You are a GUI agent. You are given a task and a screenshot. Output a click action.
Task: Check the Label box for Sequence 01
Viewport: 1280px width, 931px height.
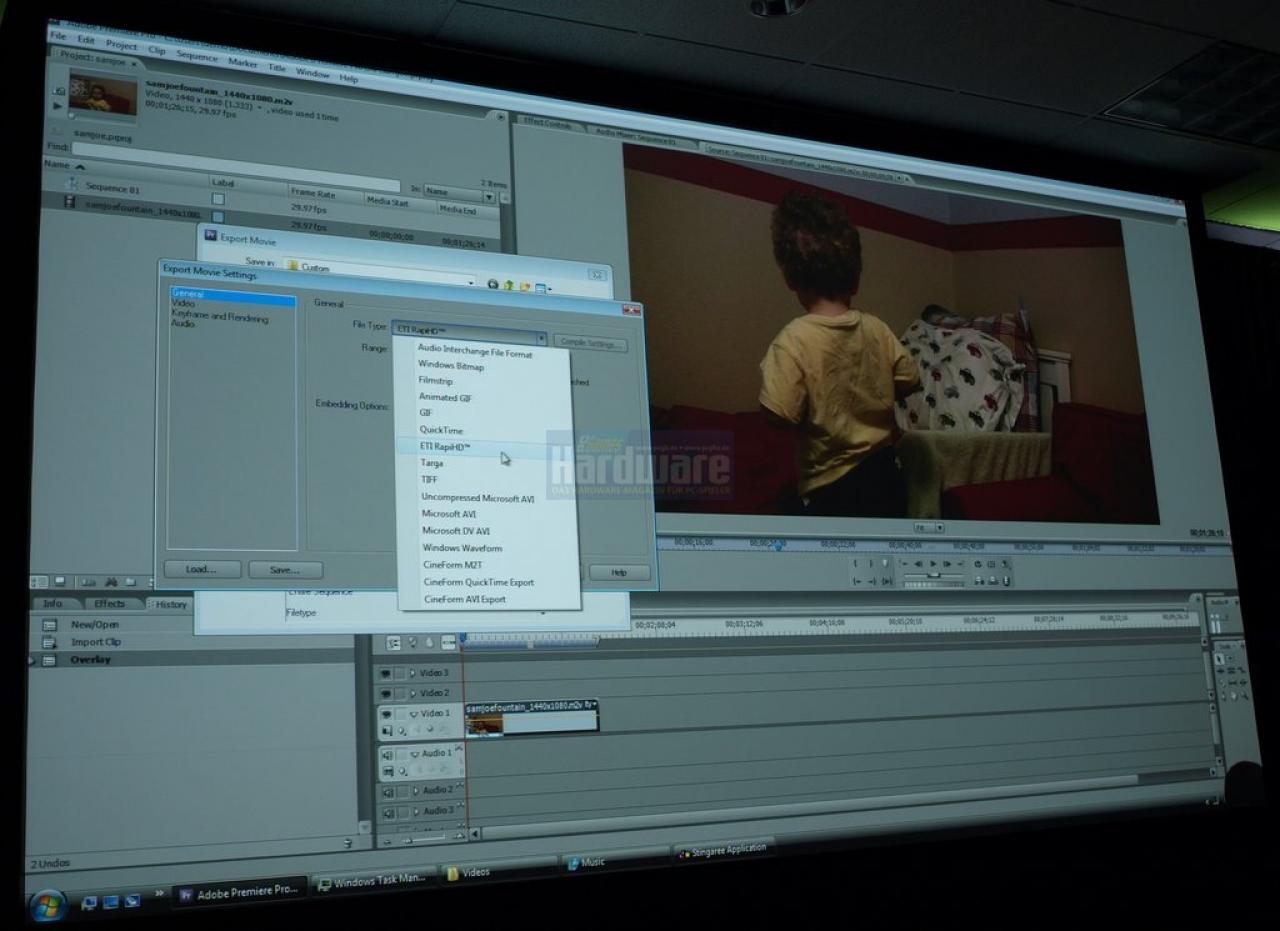(218, 199)
